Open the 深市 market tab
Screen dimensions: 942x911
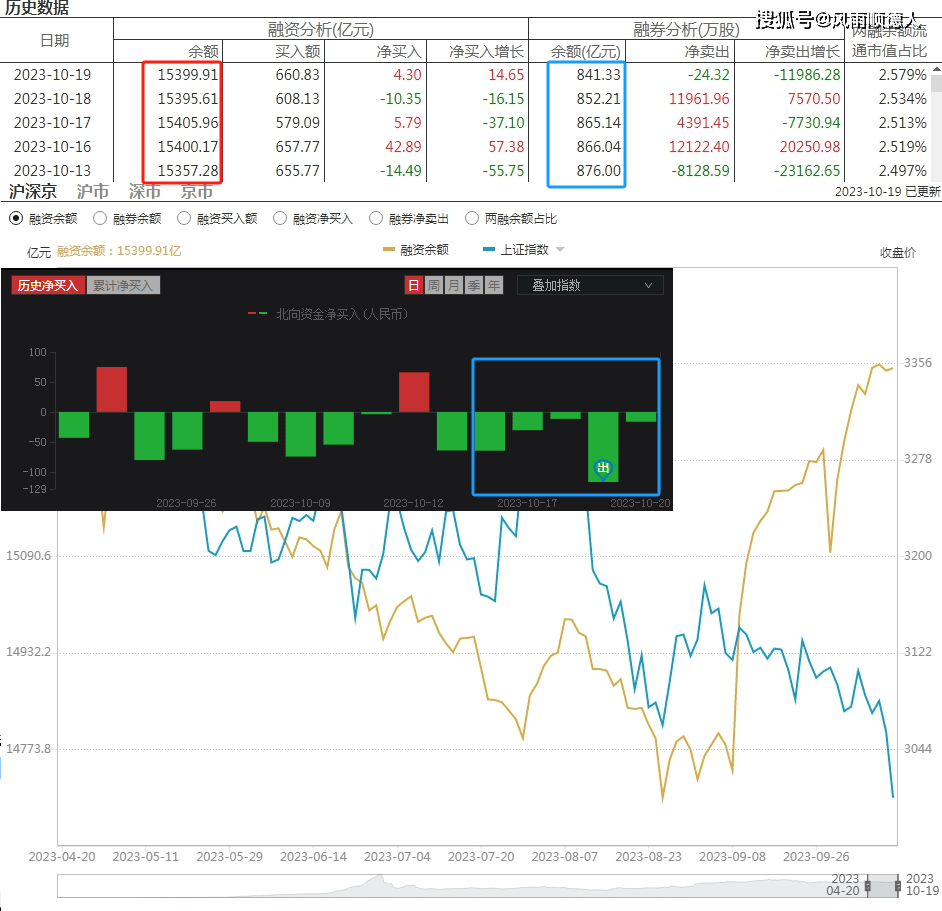tap(145, 192)
